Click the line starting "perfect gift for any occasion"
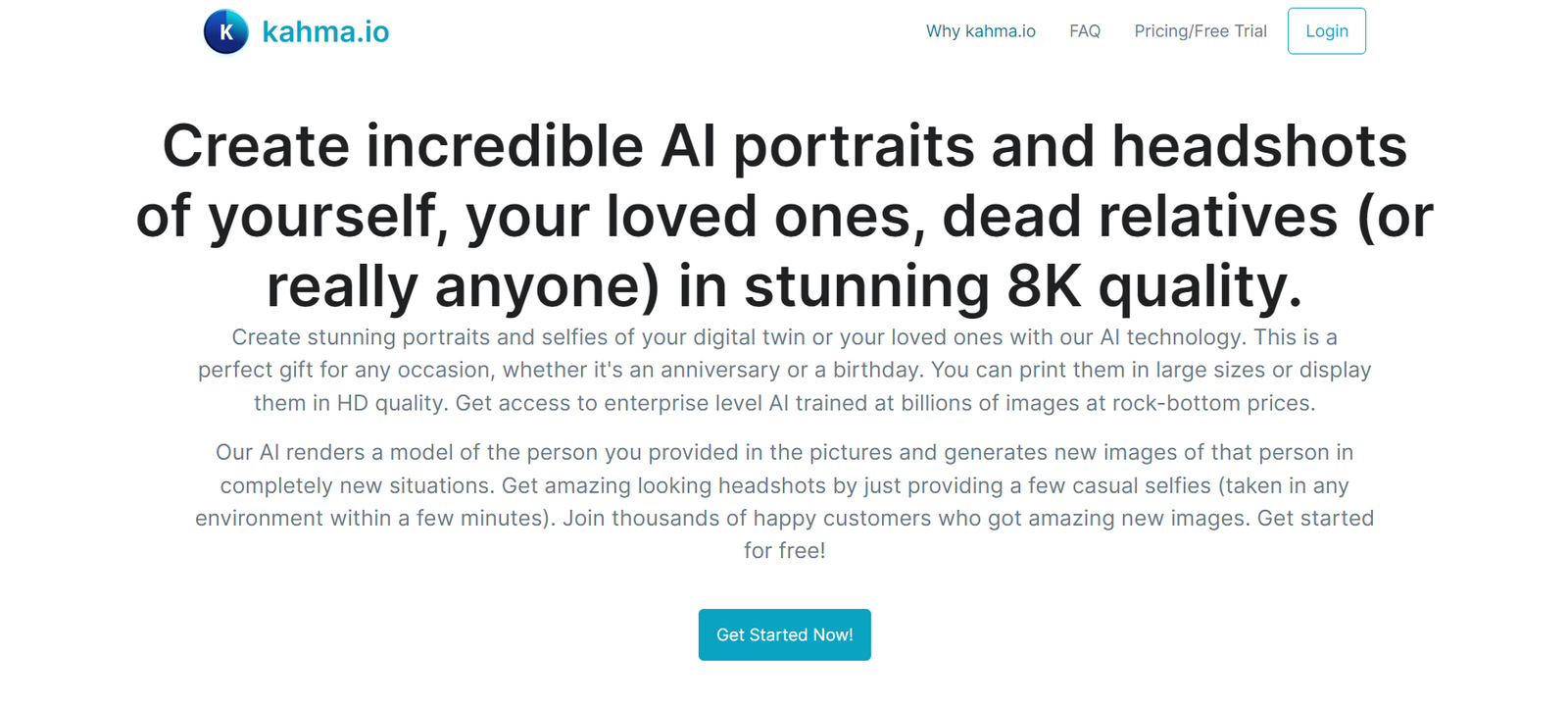Viewport: 1568px width, 705px height. click(784, 370)
